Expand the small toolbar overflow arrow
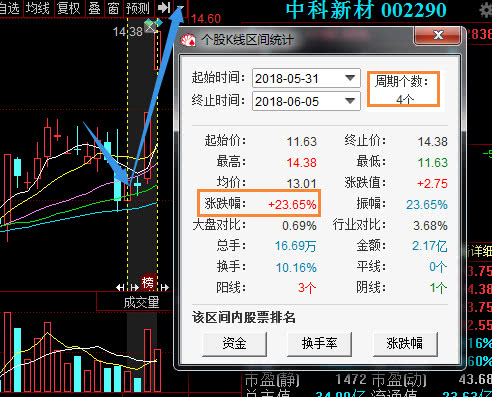The height and width of the screenshot is (397, 492). [x=180, y=7]
